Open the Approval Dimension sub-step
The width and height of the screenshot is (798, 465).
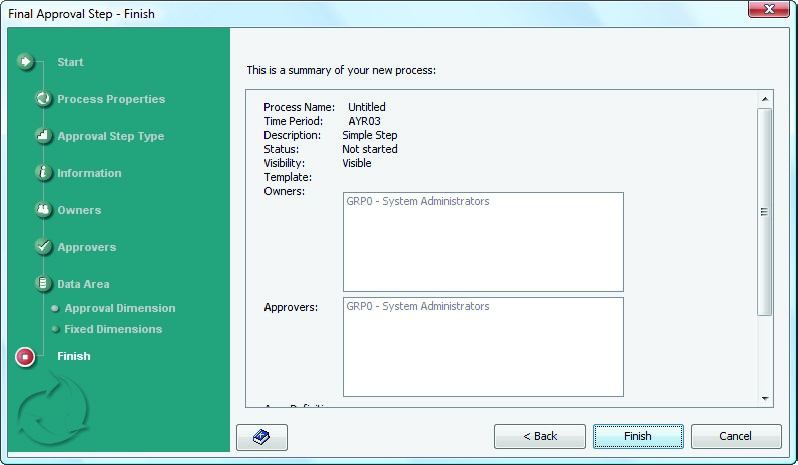[x=120, y=308]
